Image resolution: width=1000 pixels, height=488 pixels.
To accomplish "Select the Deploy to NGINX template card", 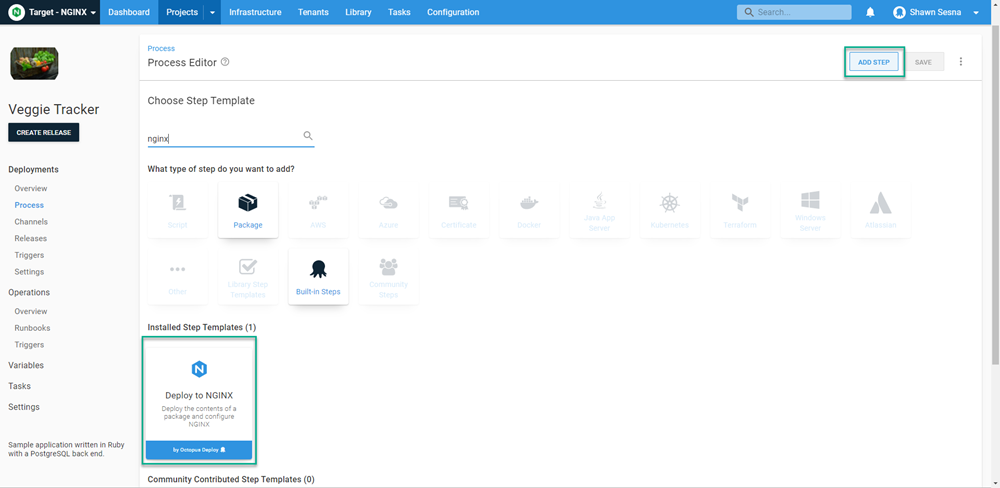I will (x=199, y=400).
